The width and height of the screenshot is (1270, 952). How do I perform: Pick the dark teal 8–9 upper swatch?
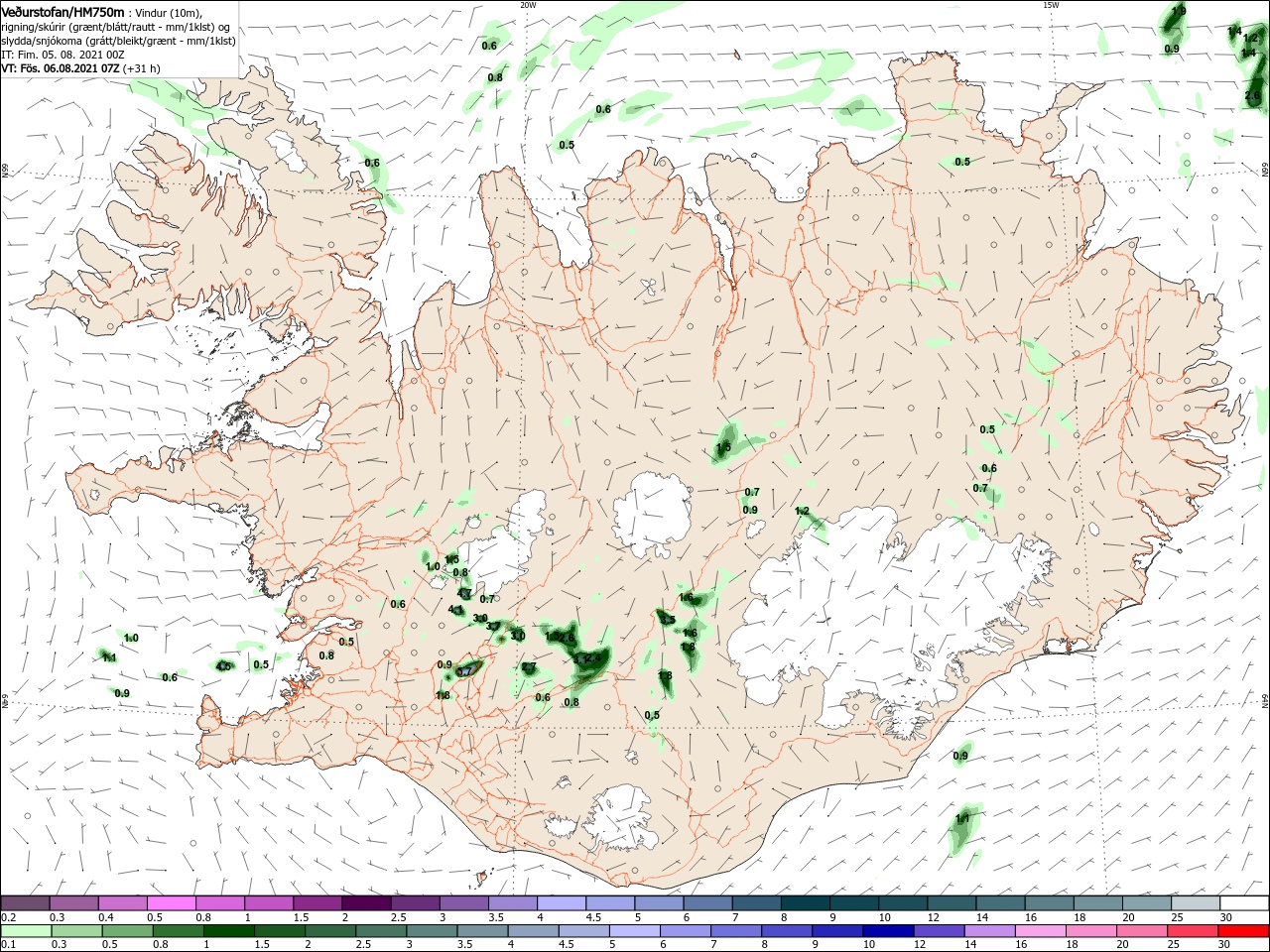[805, 903]
